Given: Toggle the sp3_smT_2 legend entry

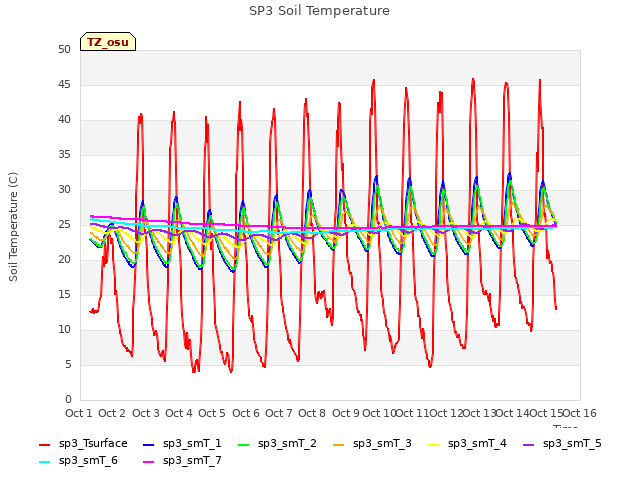Looking at the screenshot, I should 277,443.
